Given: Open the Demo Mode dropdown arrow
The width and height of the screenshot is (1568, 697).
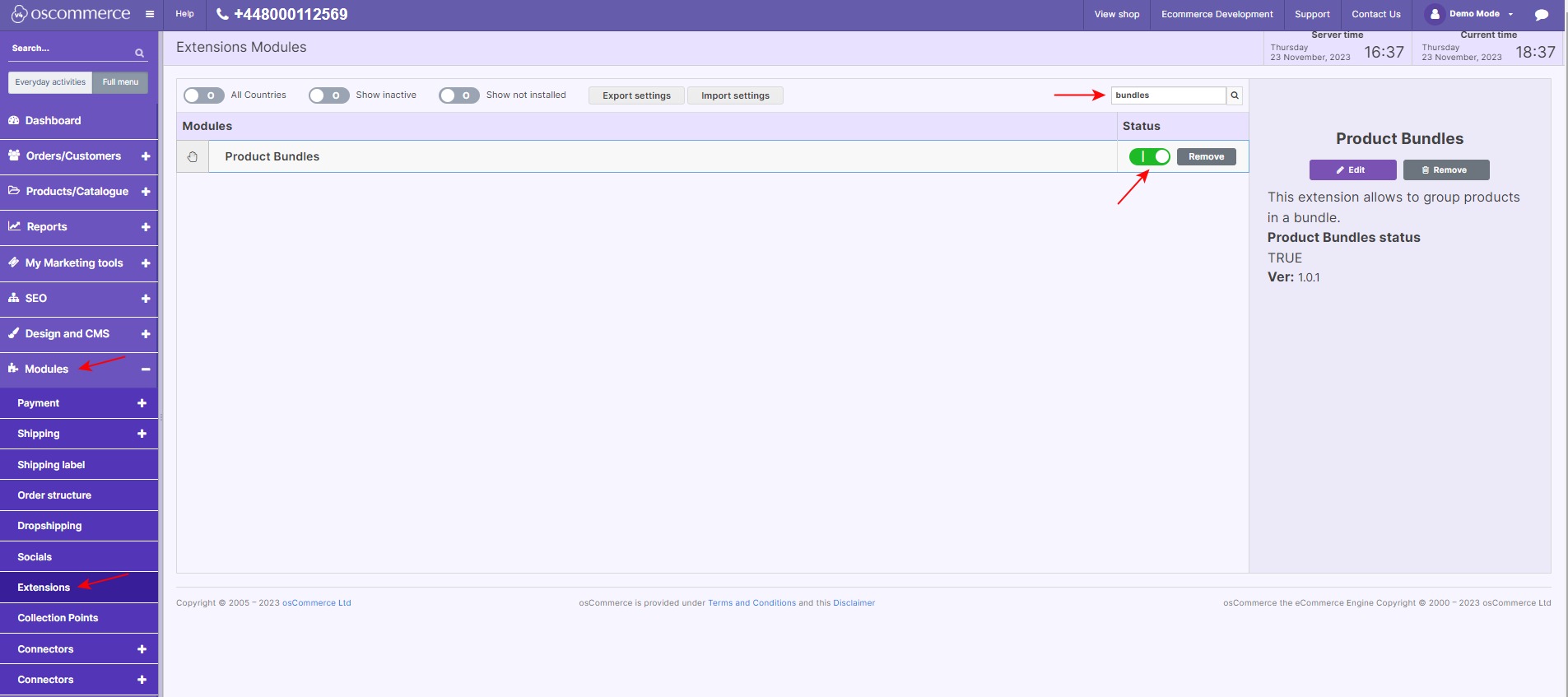Looking at the screenshot, I should click(x=1510, y=14).
